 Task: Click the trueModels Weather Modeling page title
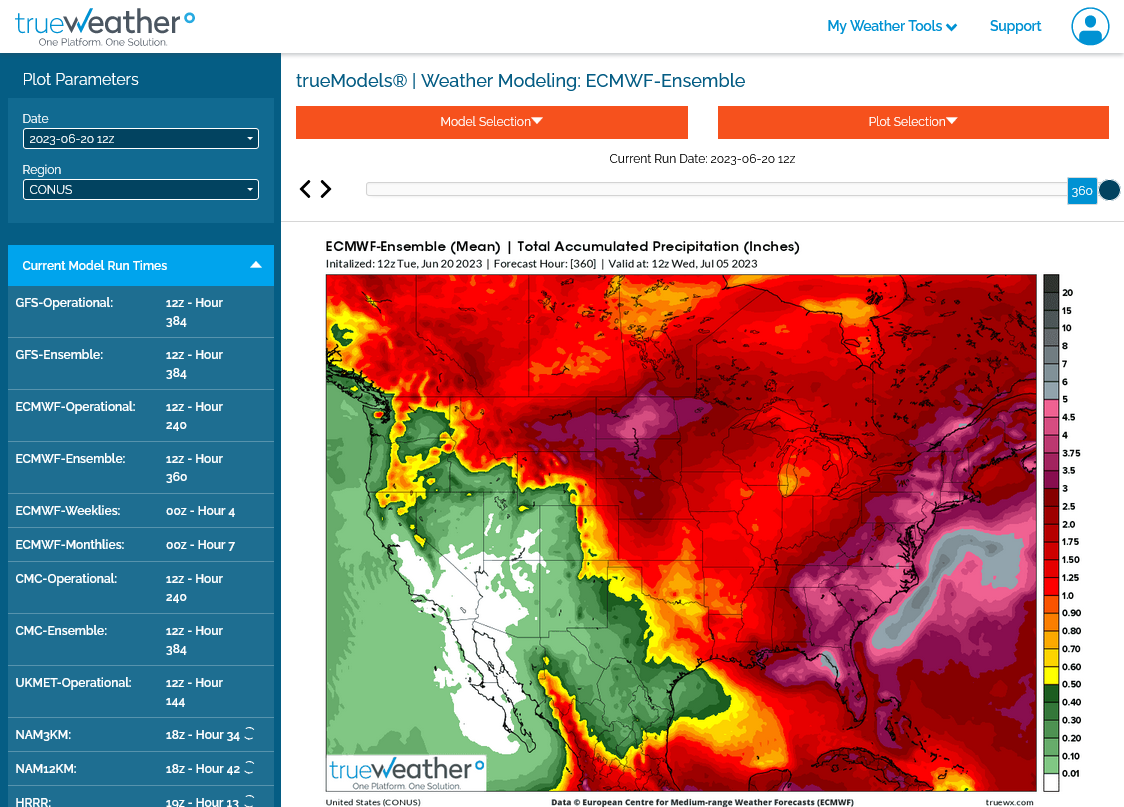point(520,80)
